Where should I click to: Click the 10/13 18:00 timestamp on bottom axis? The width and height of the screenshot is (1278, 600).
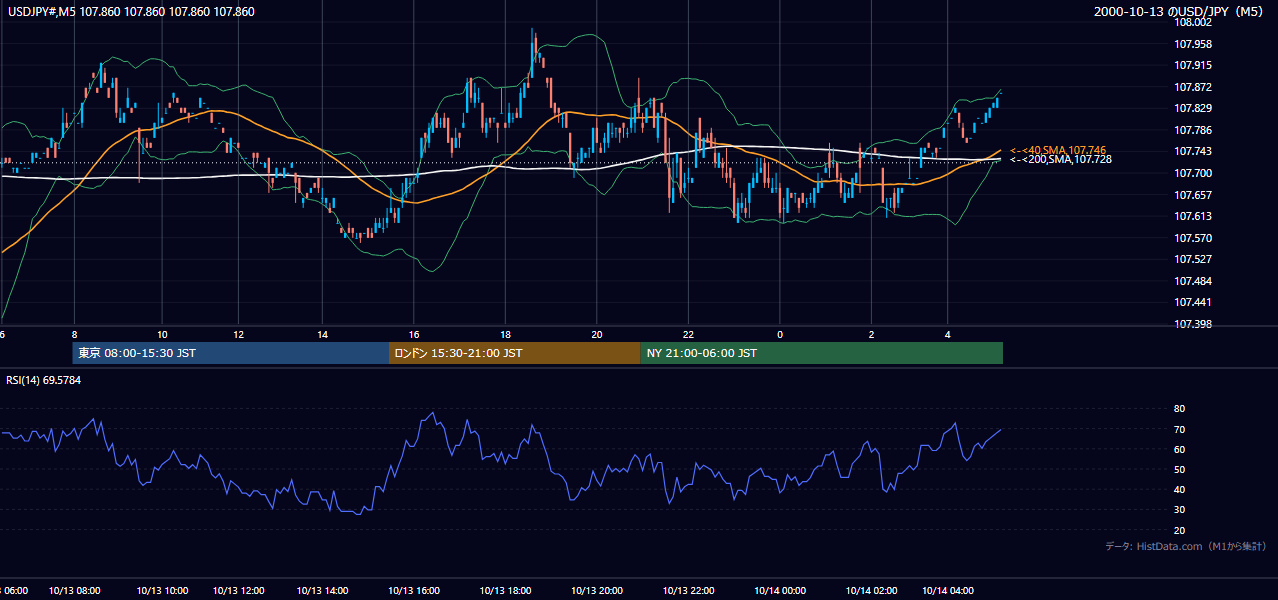[x=505, y=591]
